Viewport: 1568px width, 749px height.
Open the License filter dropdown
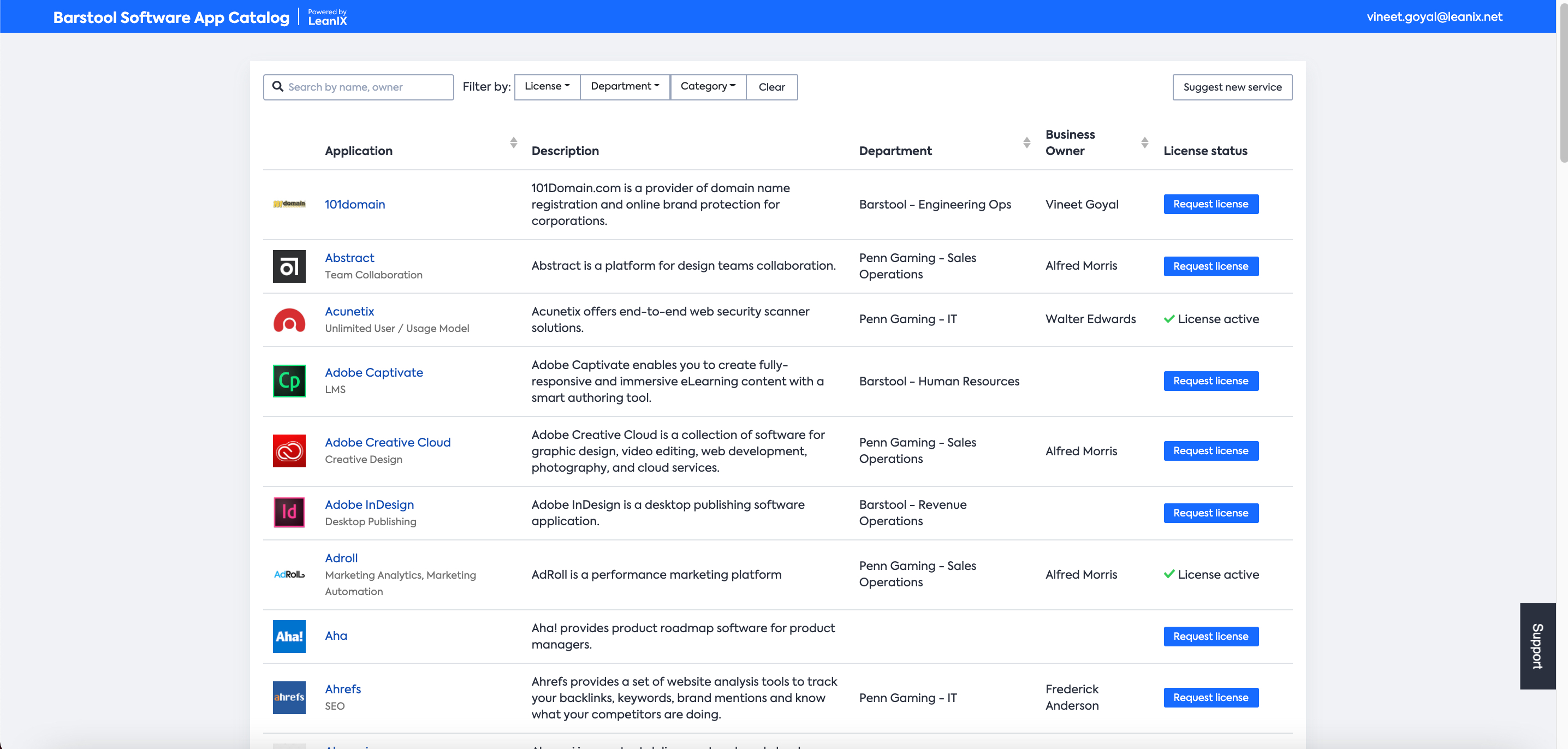(x=547, y=86)
